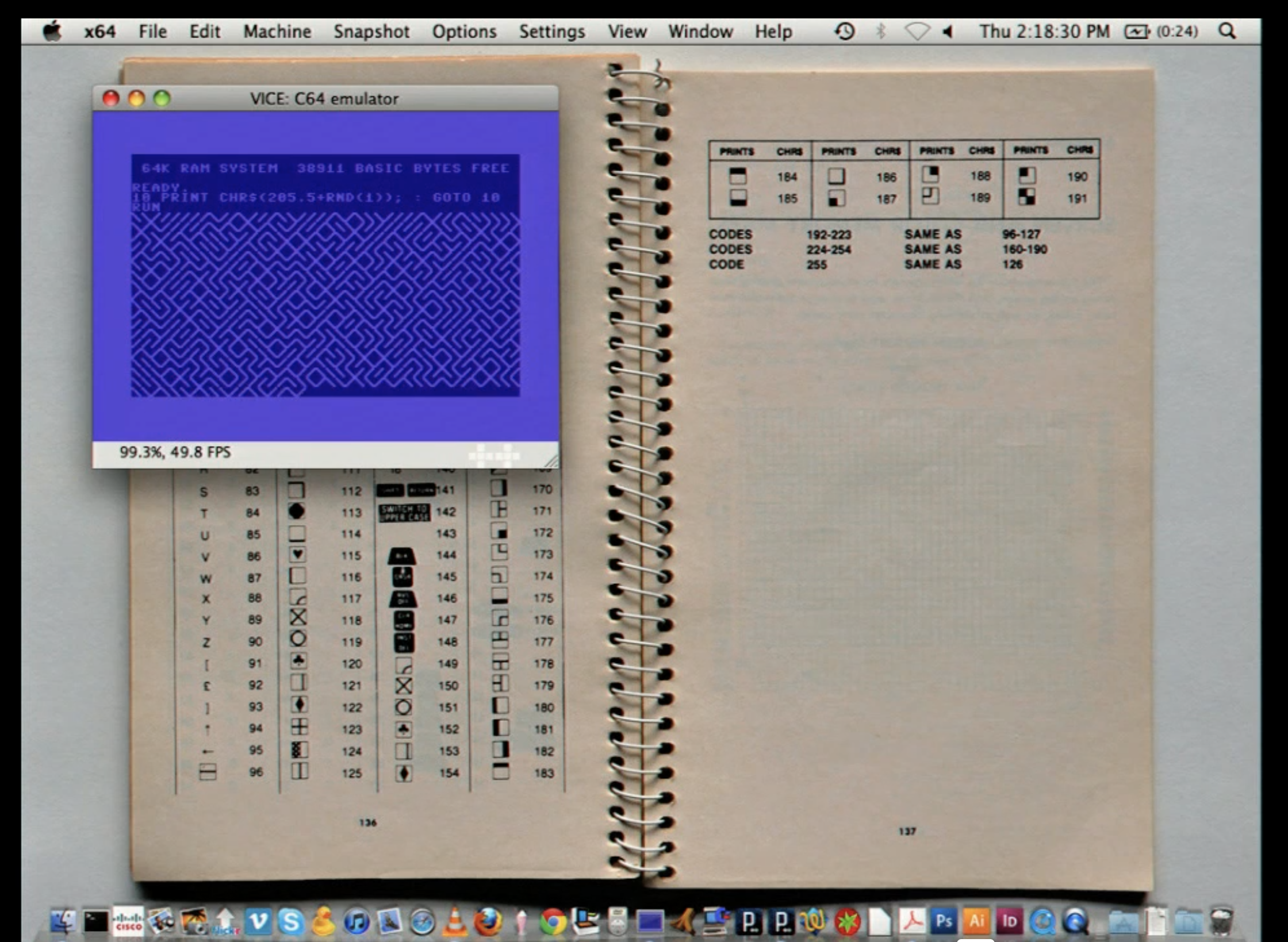Open the Edit menu

pyautogui.click(x=205, y=31)
